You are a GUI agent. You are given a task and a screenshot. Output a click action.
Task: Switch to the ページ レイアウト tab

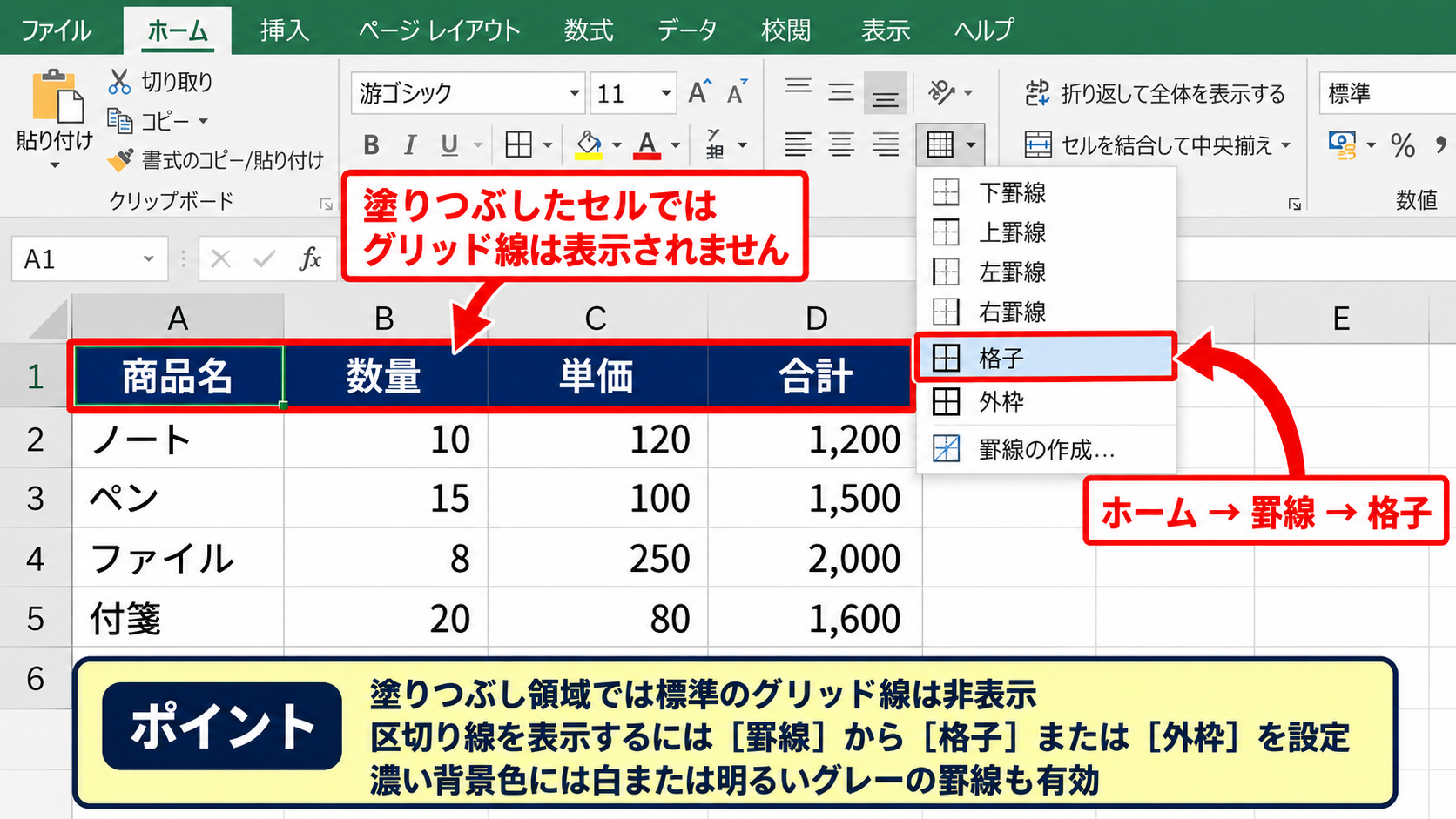click(x=440, y=30)
